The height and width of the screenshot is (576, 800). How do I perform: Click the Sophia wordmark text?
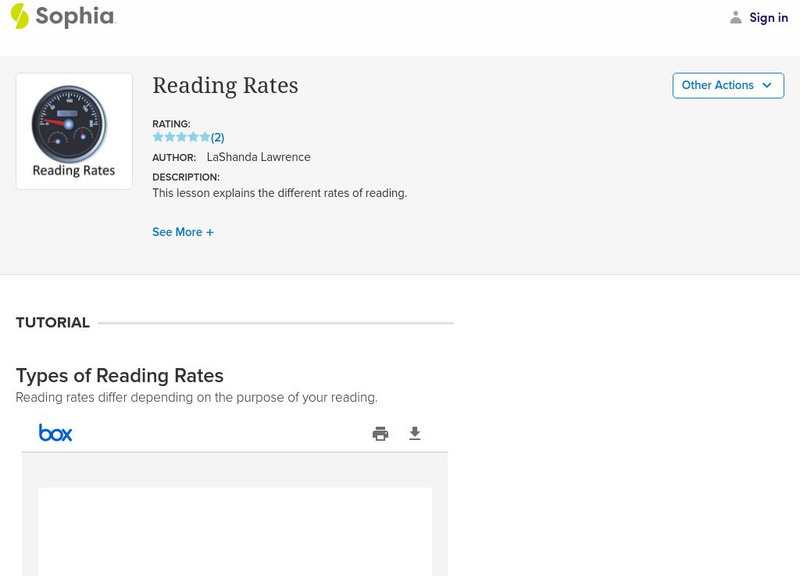[x=75, y=16]
